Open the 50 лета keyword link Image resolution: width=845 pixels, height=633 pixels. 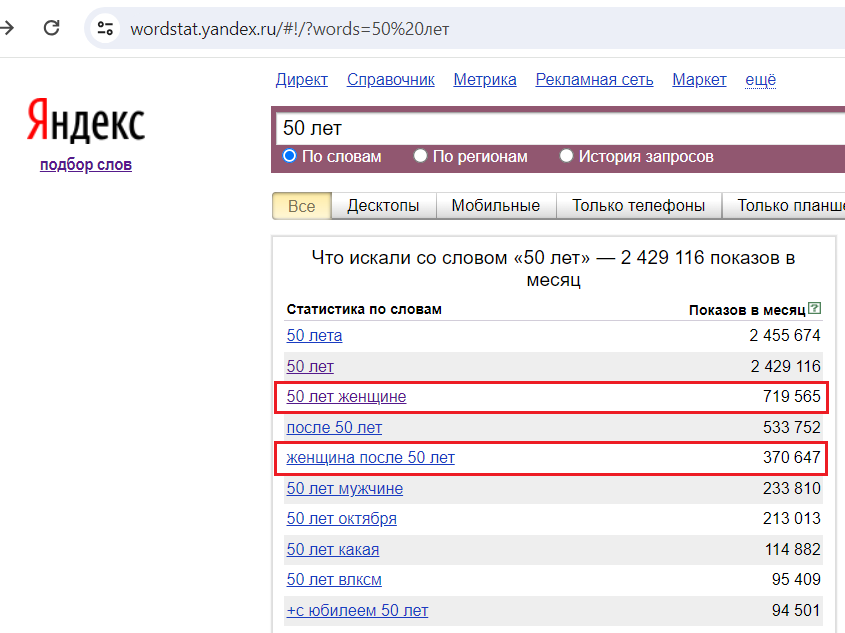(x=314, y=336)
